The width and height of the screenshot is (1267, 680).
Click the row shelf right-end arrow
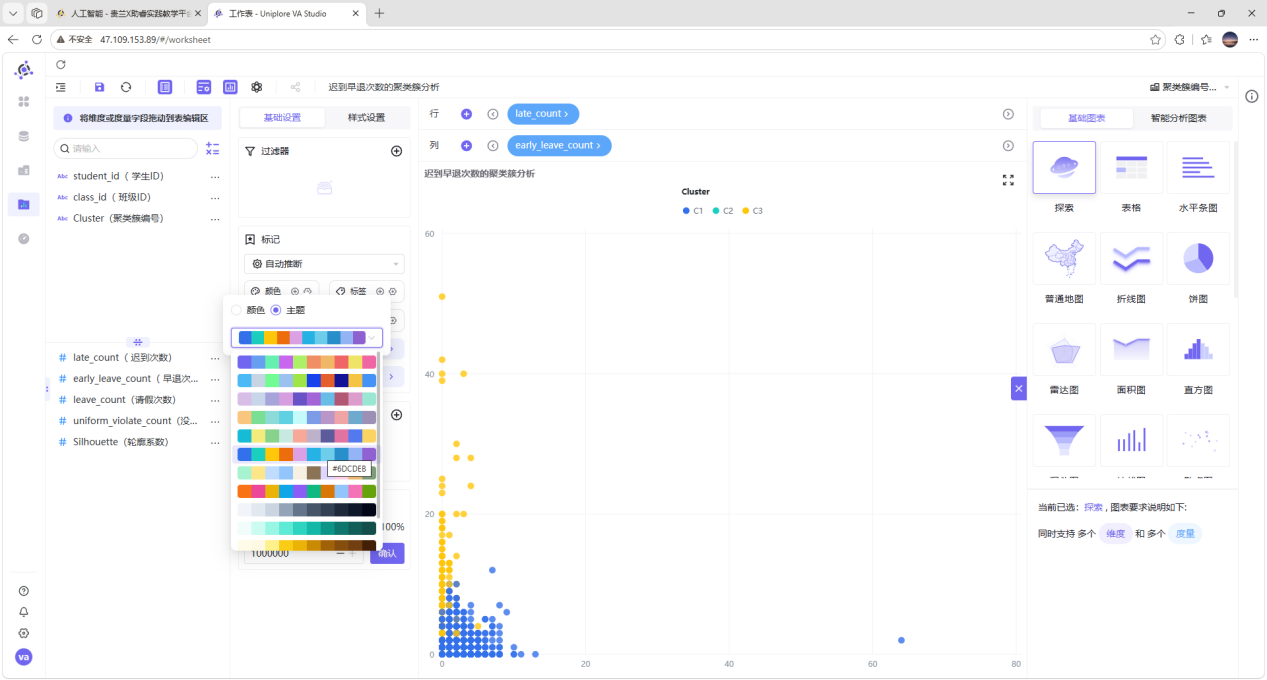(1008, 114)
